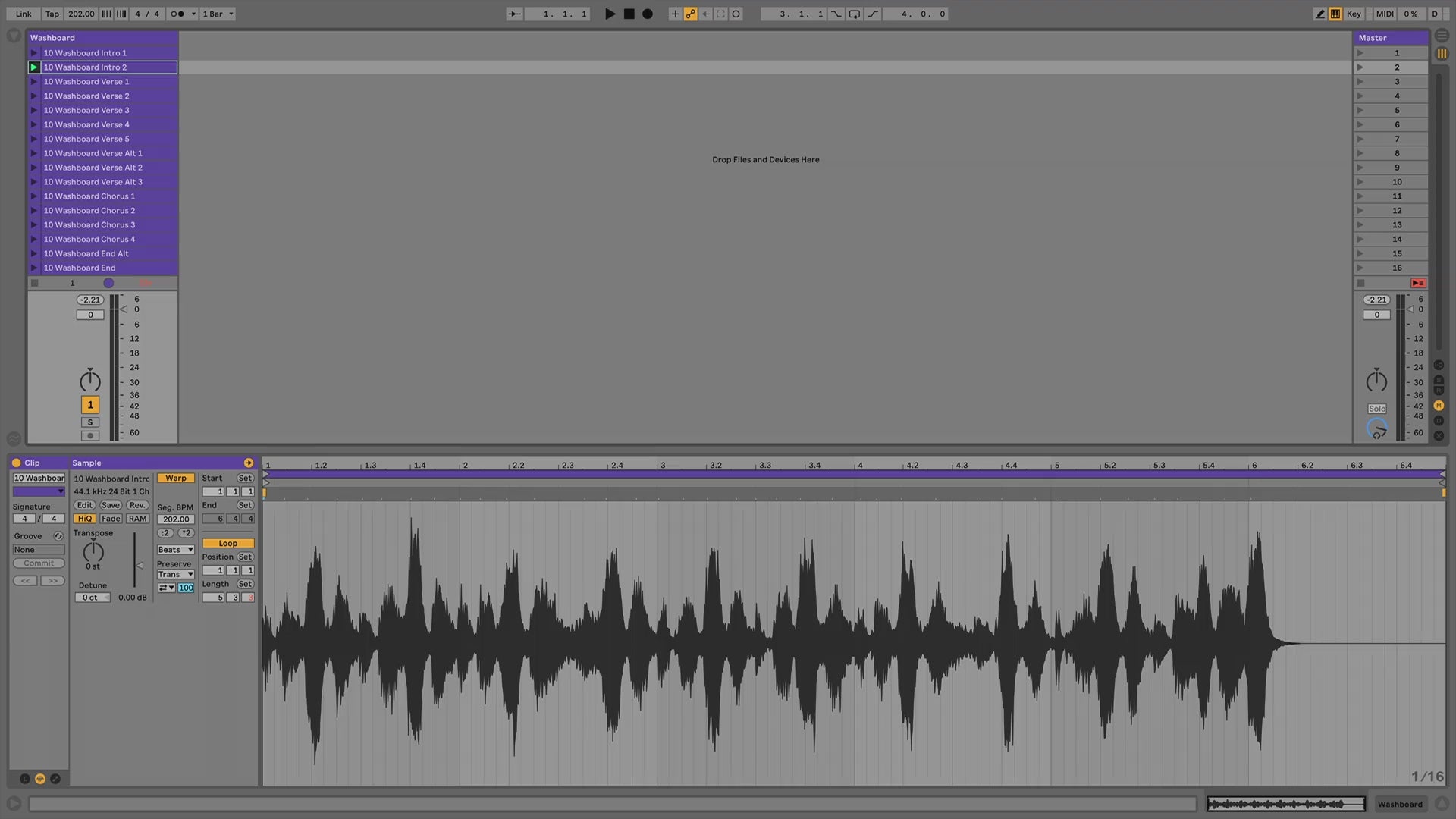This screenshot has width=1456, height=819.
Task: Click the Session Record circle icon
Action: [736, 14]
